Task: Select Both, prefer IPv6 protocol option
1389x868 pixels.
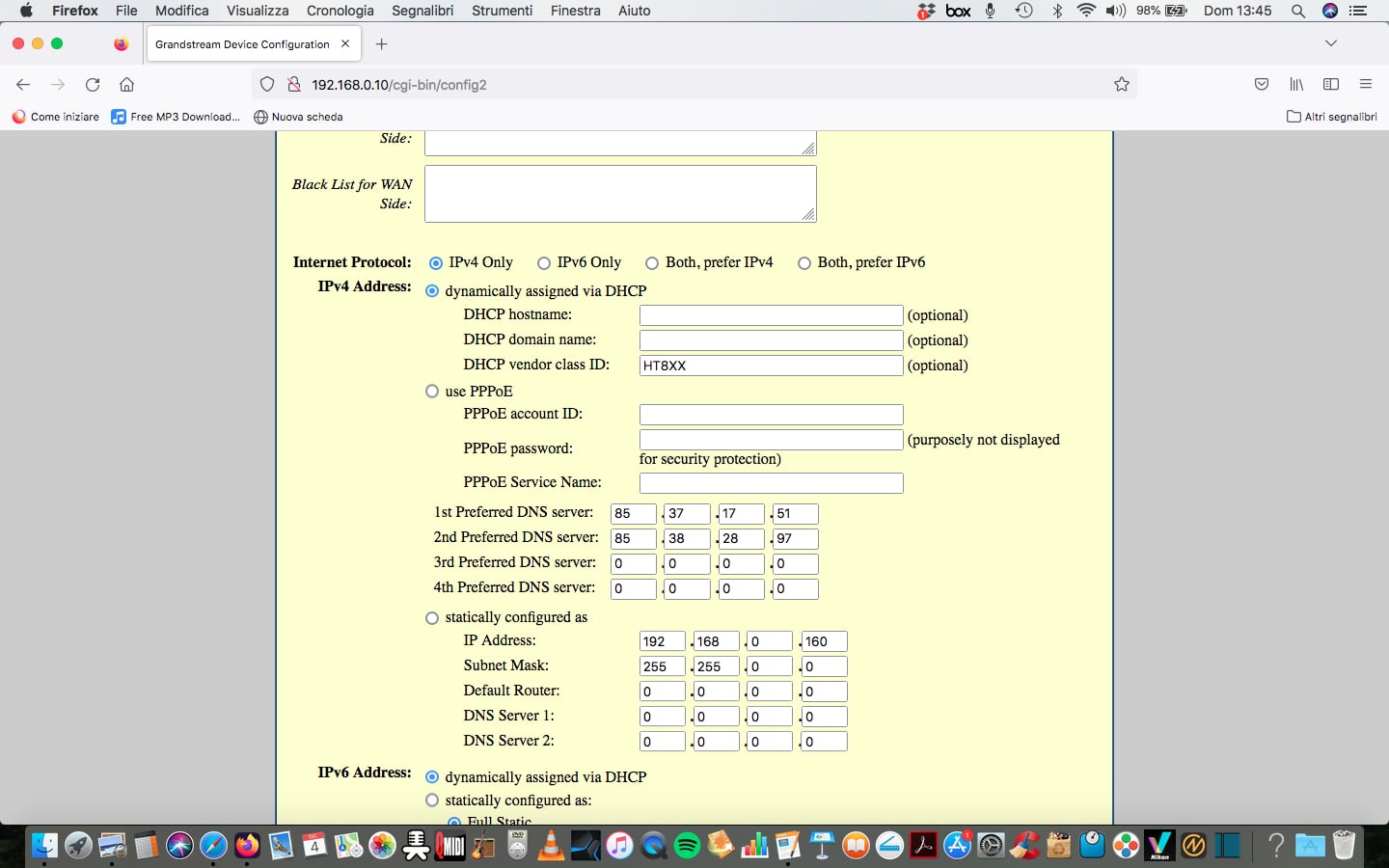Action: 804,263
